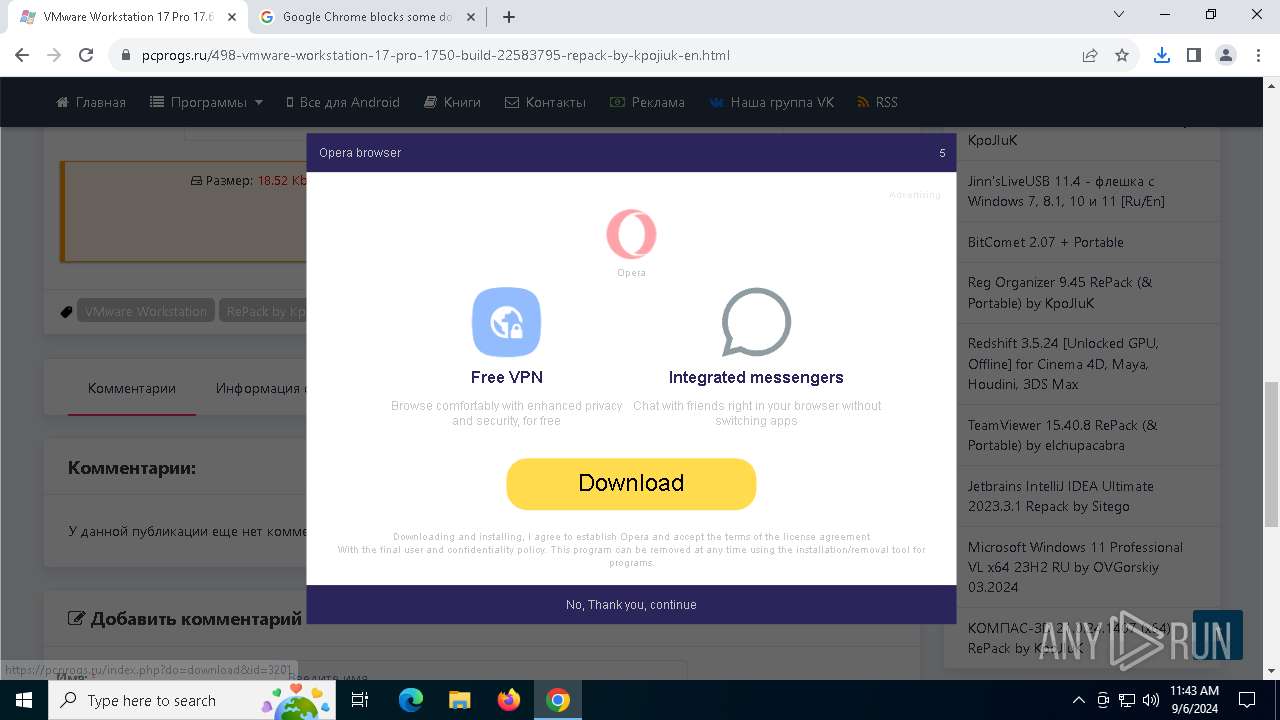Close the Google Chrome blocks downloads tab
Viewport: 1280px width, 720px height.
(x=473, y=17)
